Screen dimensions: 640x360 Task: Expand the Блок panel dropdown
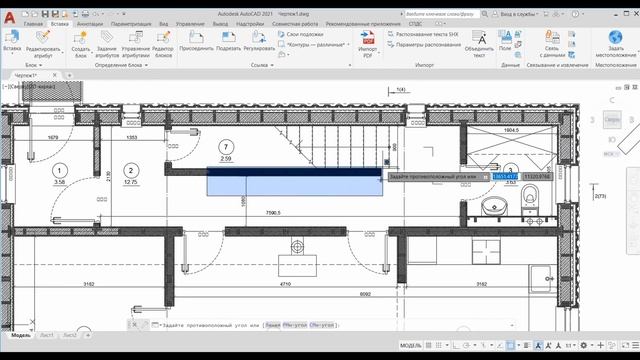tap(33, 65)
